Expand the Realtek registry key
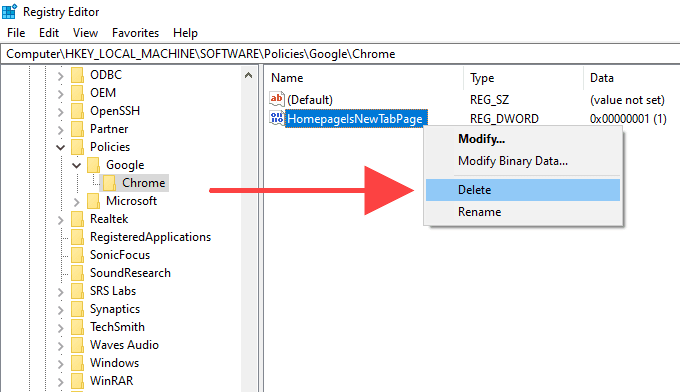Screen dimensions: 680x392 [60, 220]
